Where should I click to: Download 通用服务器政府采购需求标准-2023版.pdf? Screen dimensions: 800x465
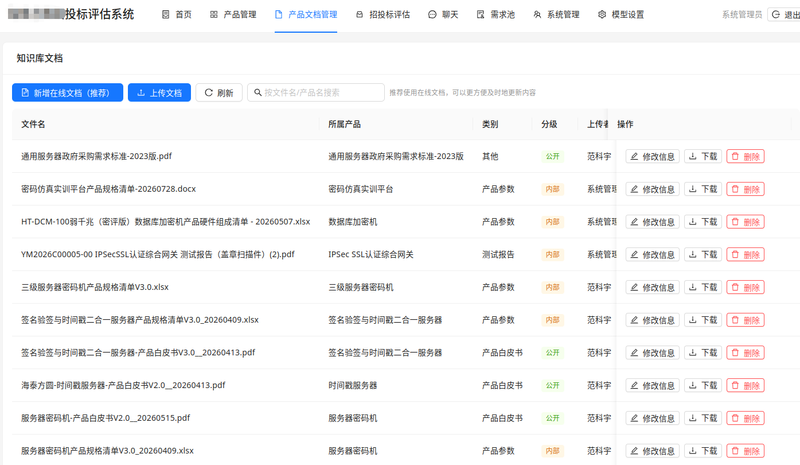point(703,156)
